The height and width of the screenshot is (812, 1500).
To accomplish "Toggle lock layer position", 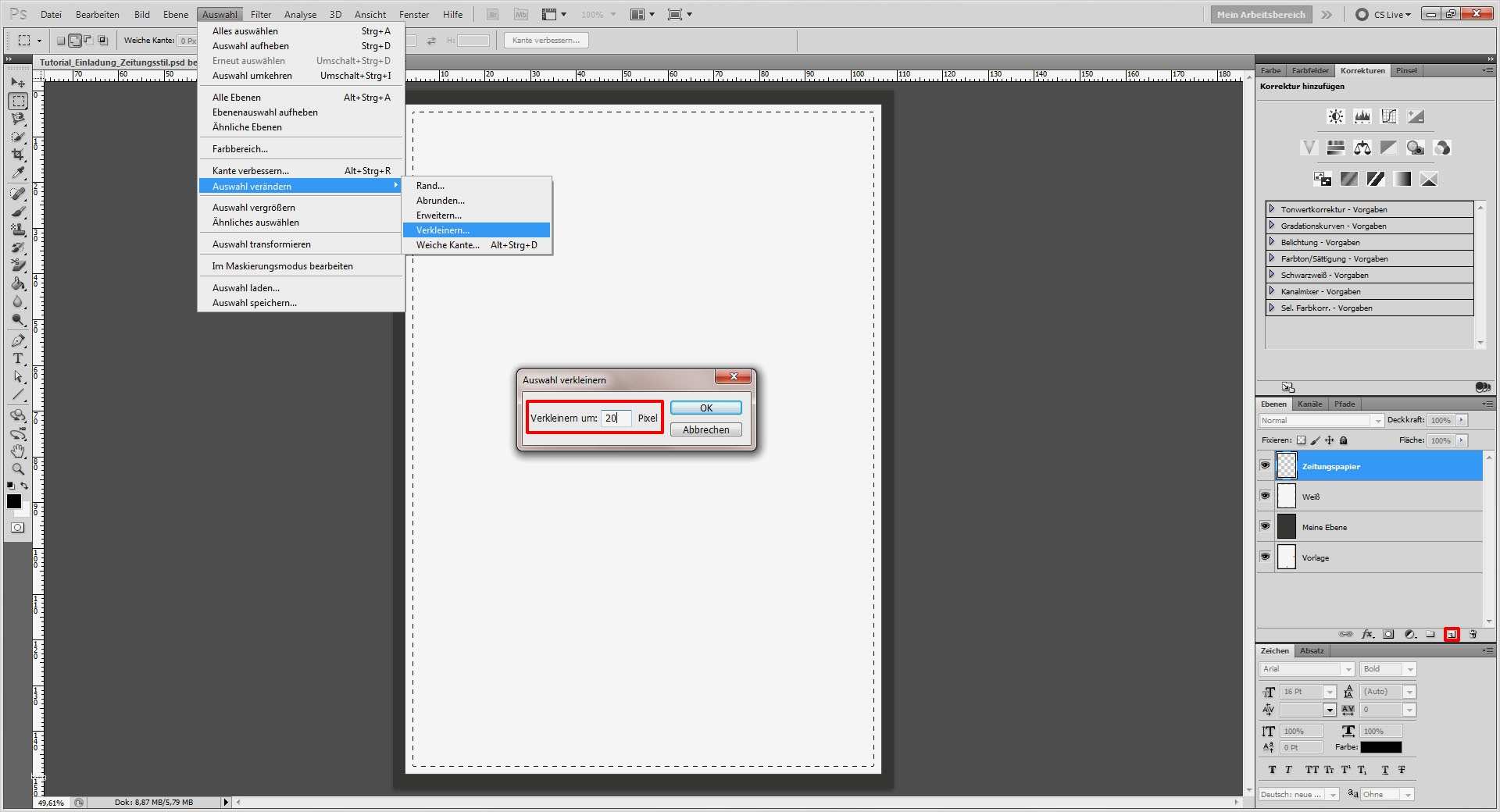I will click(x=1330, y=440).
